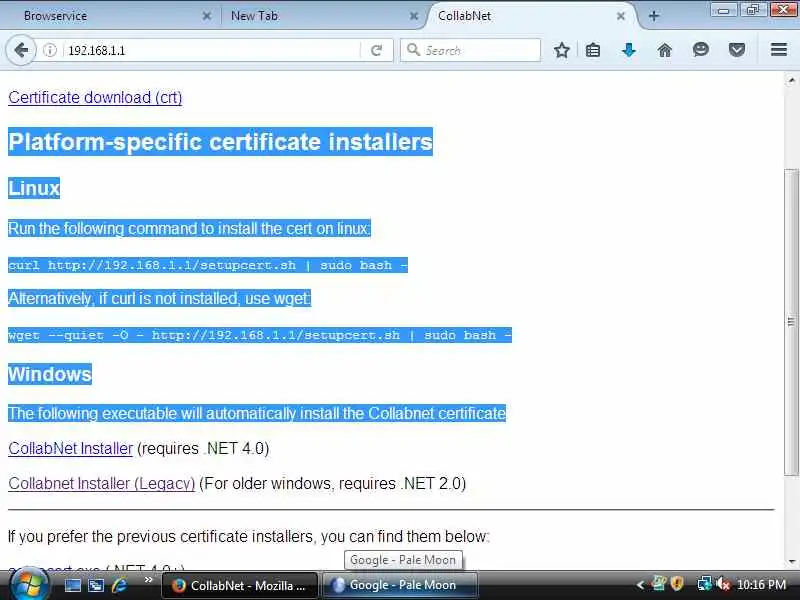Open the downloads arrow icon
Image resolution: width=800 pixels, height=600 pixels.
(629, 50)
